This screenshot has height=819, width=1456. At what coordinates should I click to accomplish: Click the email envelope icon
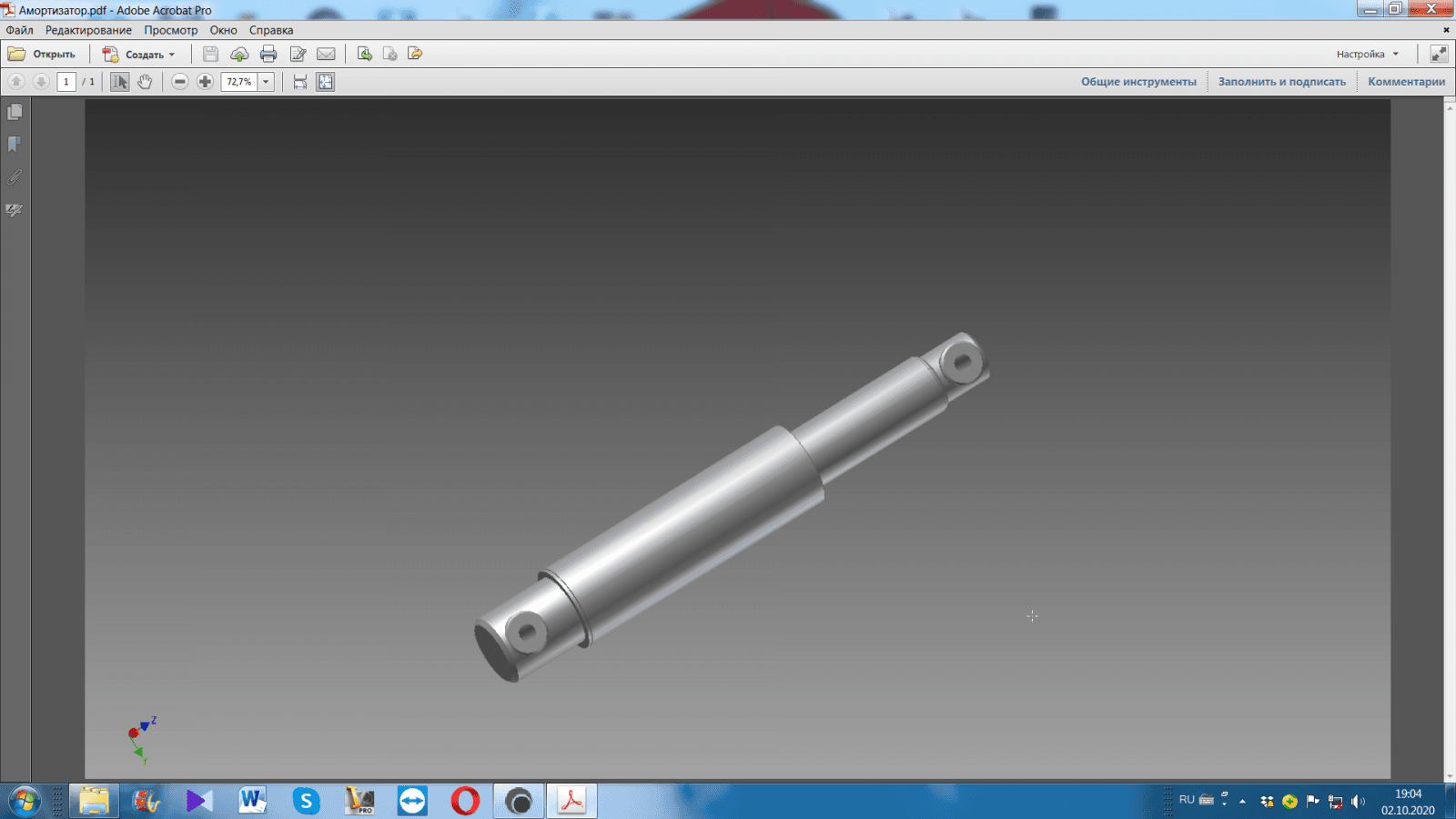pyautogui.click(x=326, y=55)
